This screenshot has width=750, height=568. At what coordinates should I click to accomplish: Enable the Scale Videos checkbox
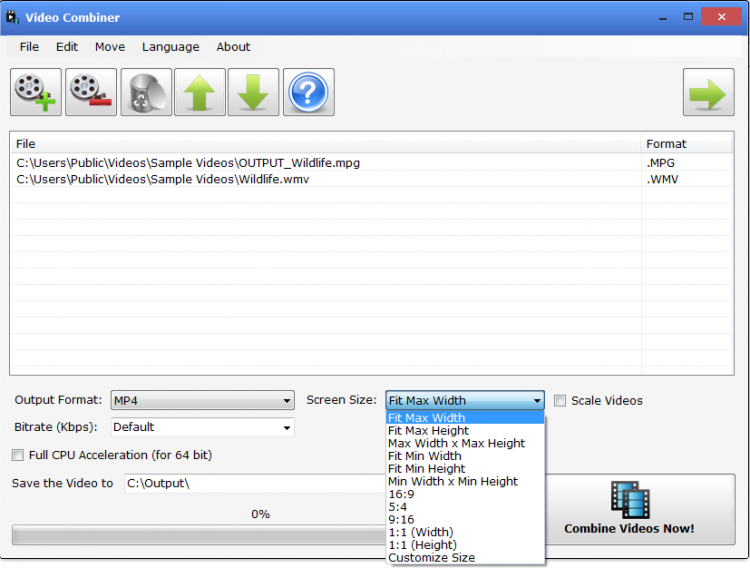tap(560, 401)
